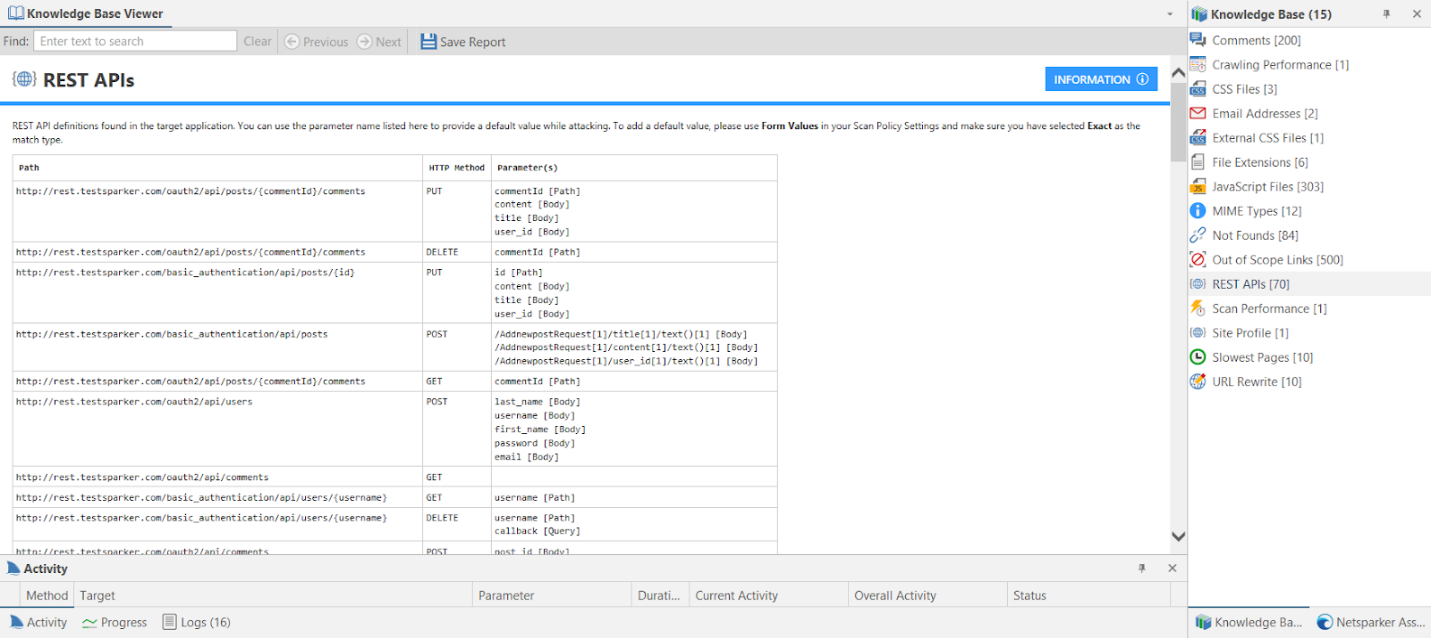Click the Out of Scope Links icon

point(1197,260)
